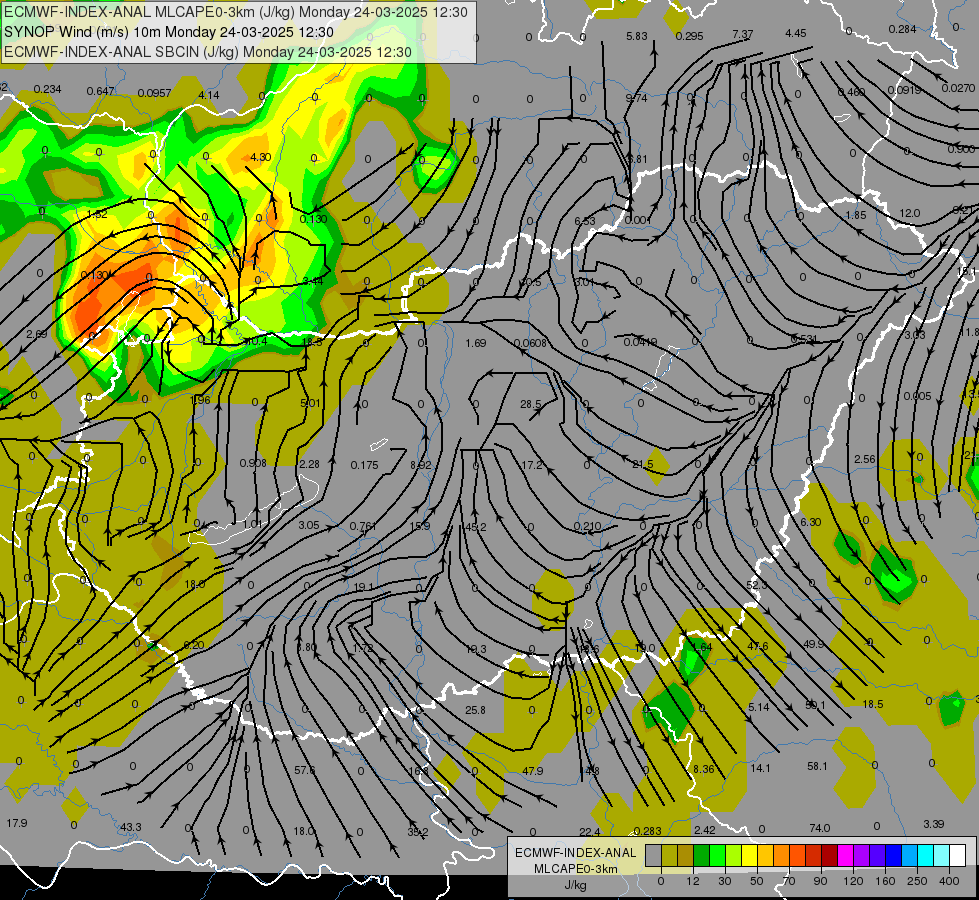
Task: Click the 'ECMWF-INDEX-ANAL MLCAPE0-3km' header line
Action: pyautogui.click(x=235, y=12)
